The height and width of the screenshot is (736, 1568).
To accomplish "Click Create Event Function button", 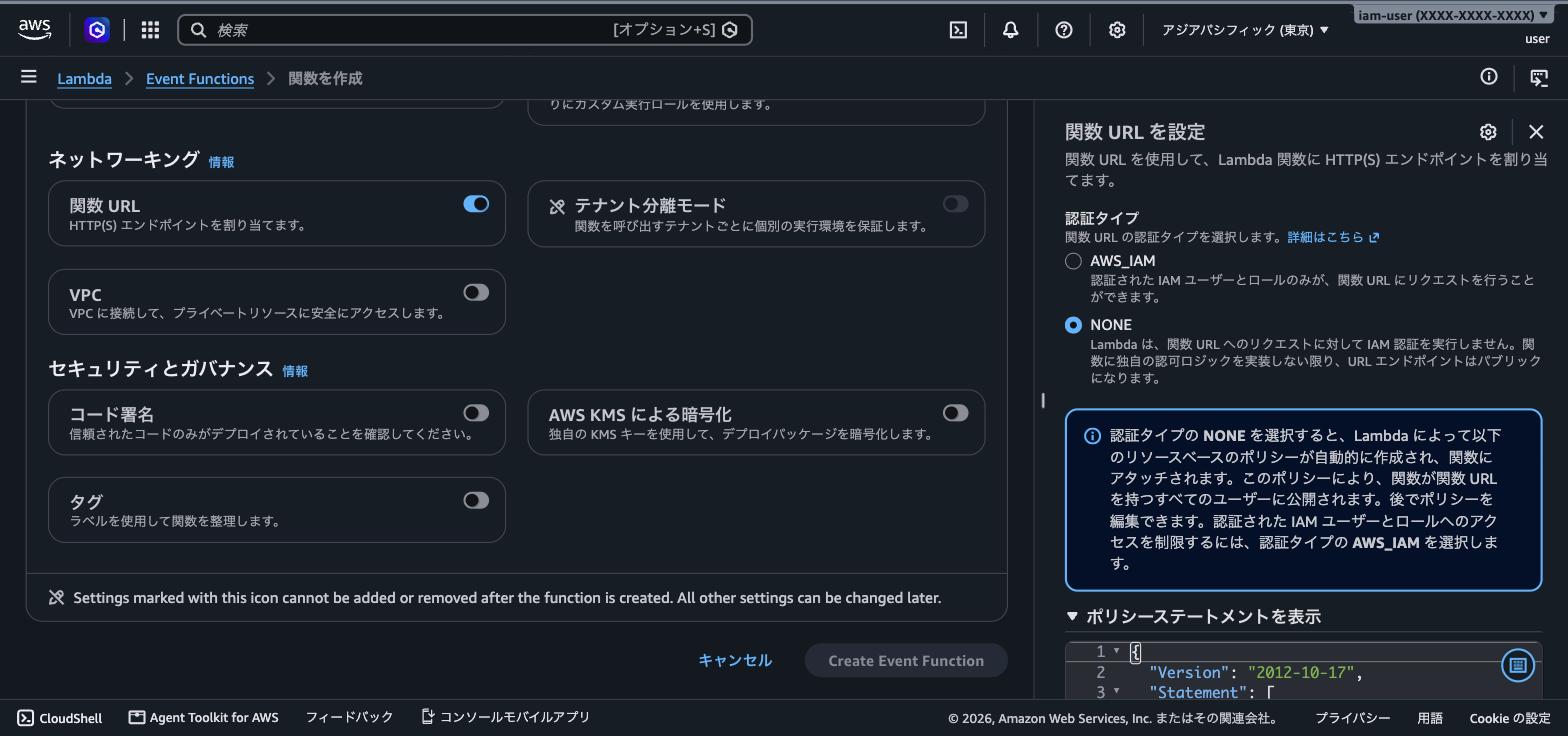I will pyautogui.click(x=906, y=660).
